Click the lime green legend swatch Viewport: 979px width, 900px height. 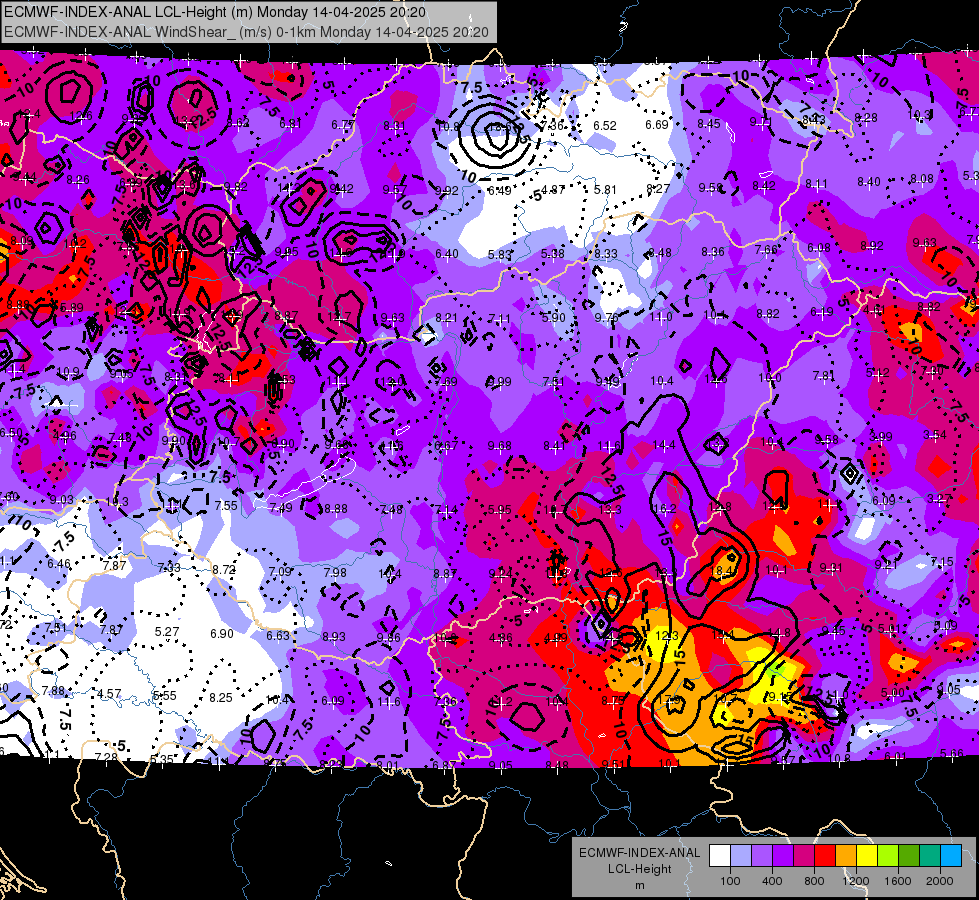[888, 856]
